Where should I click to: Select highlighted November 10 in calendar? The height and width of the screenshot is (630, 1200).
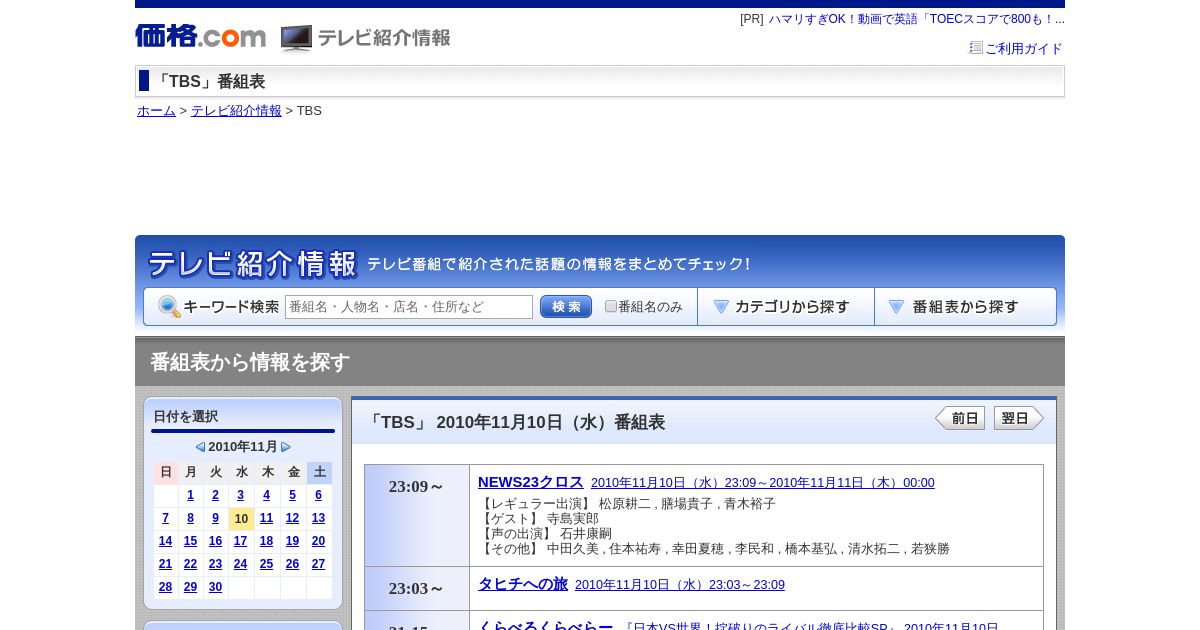(241, 518)
